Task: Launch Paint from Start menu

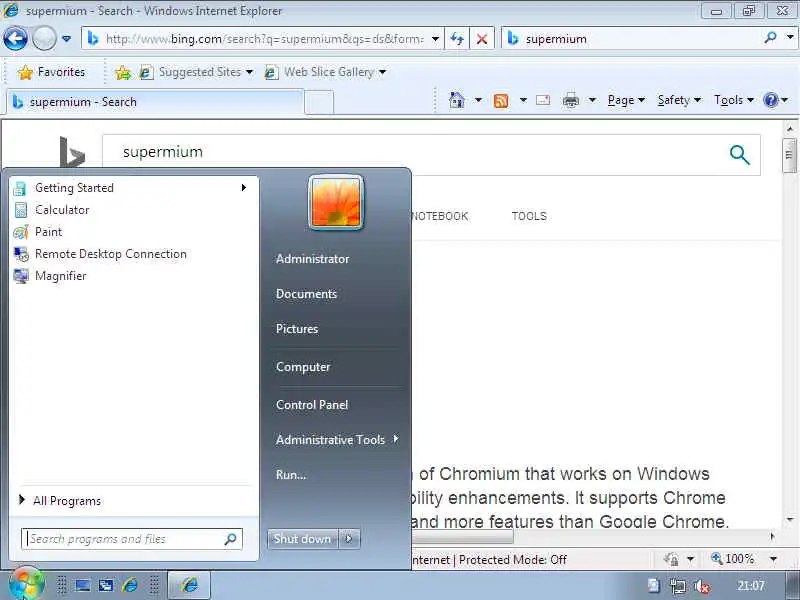Action: 134,232
